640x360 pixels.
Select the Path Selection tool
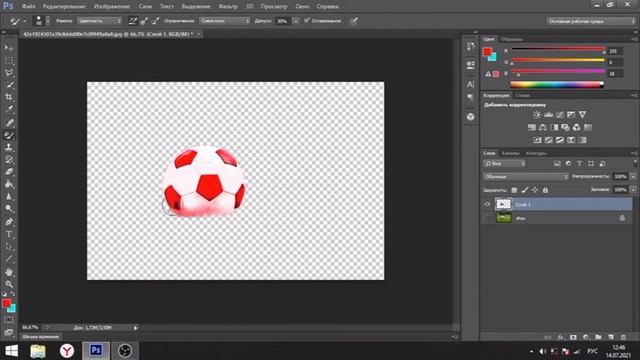[9, 247]
